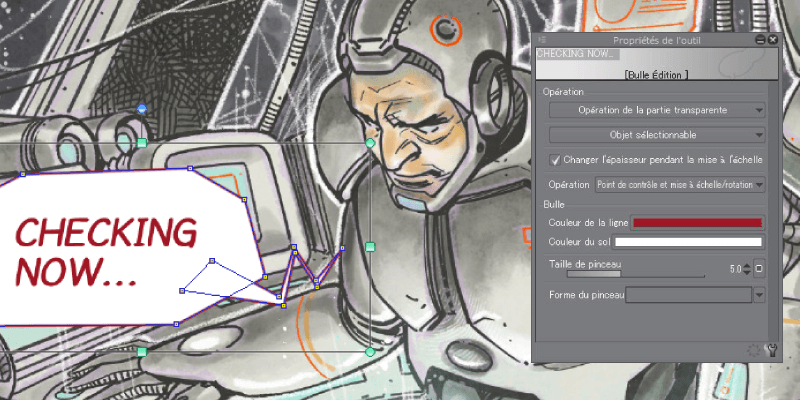Image resolution: width=800 pixels, height=400 pixels.
Task: Select the top-right round scale handle
Action: click(370, 143)
